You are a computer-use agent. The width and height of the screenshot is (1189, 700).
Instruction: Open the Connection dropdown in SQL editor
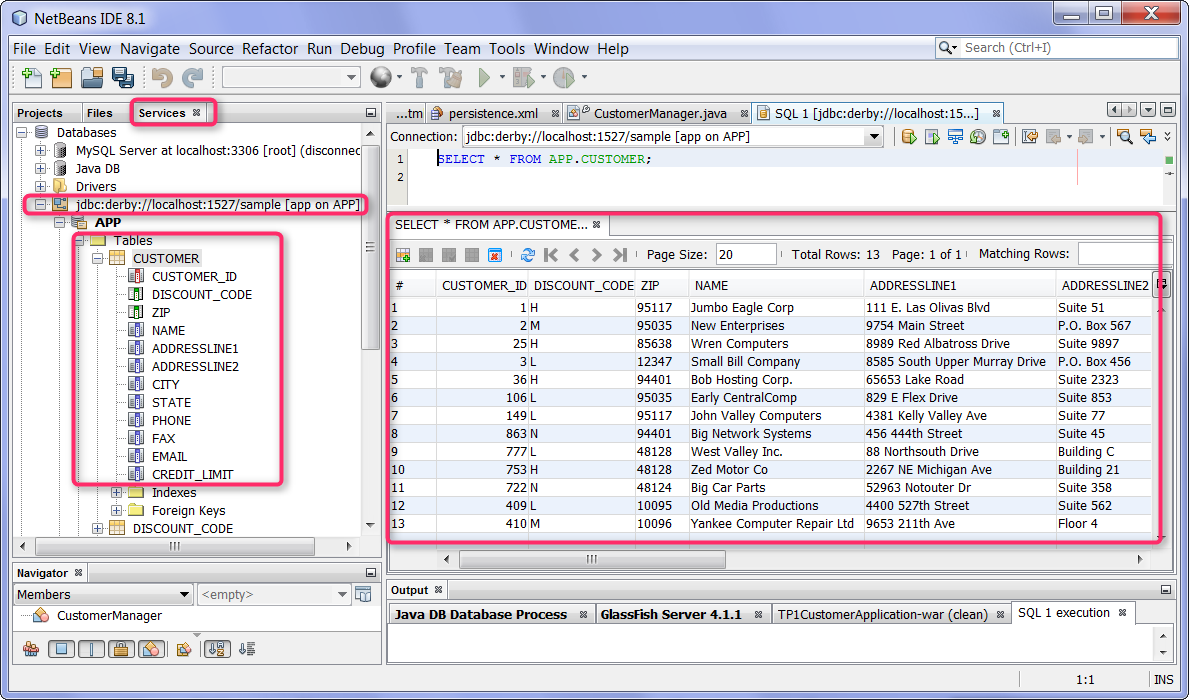(x=874, y=137)
